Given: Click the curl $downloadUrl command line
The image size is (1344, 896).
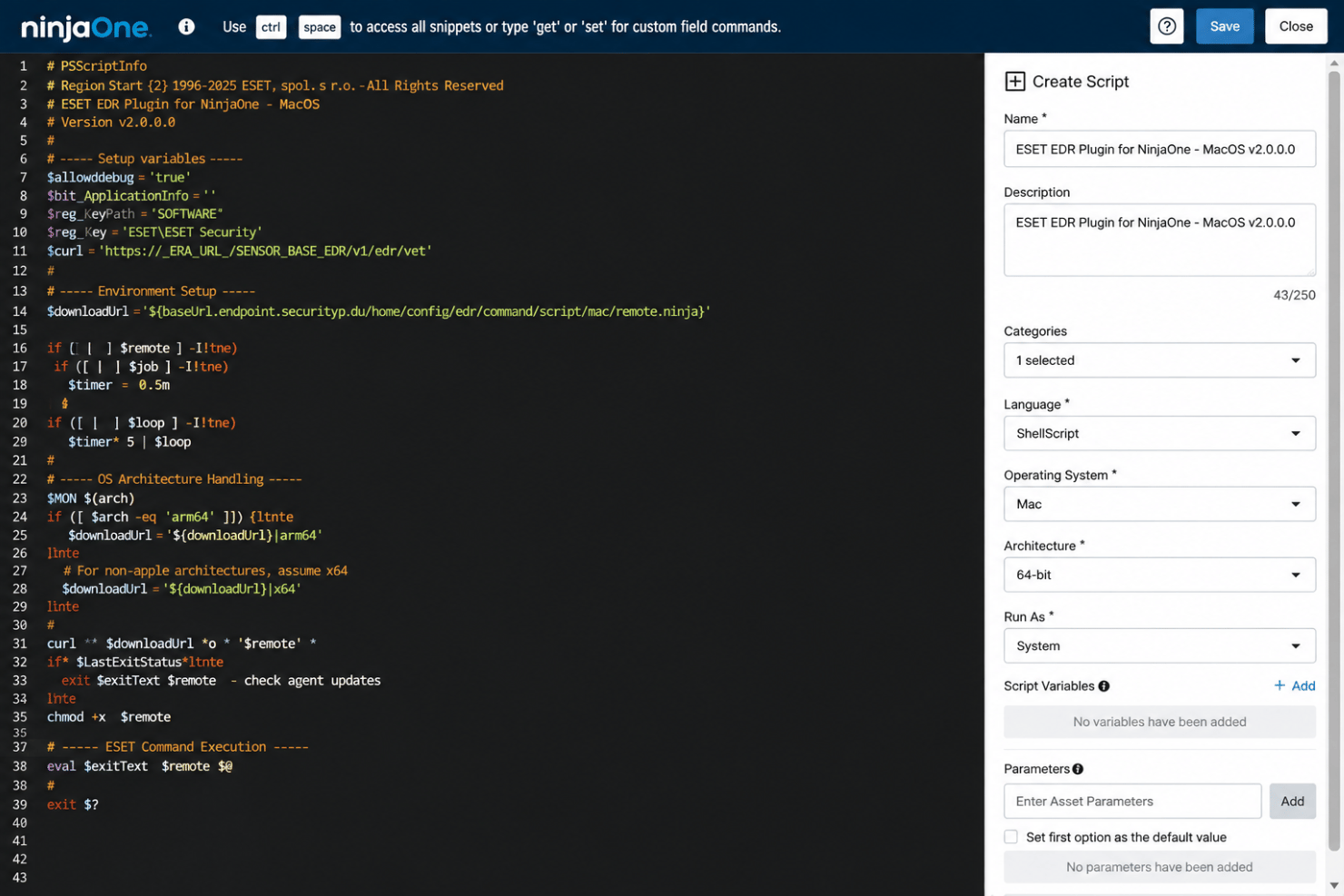Looking at the screenshot, I should pos(182,644).
